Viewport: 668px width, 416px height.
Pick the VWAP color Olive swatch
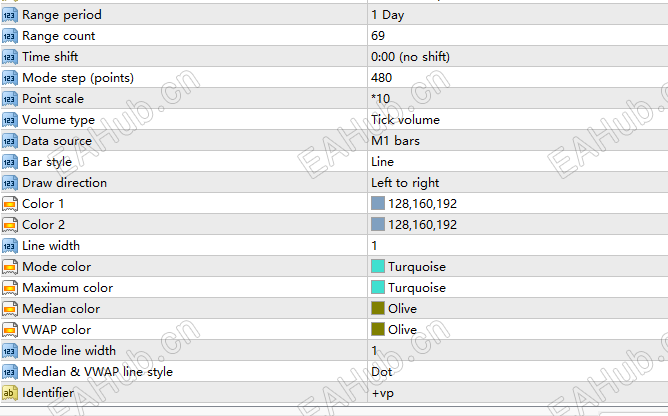[378, 329]
